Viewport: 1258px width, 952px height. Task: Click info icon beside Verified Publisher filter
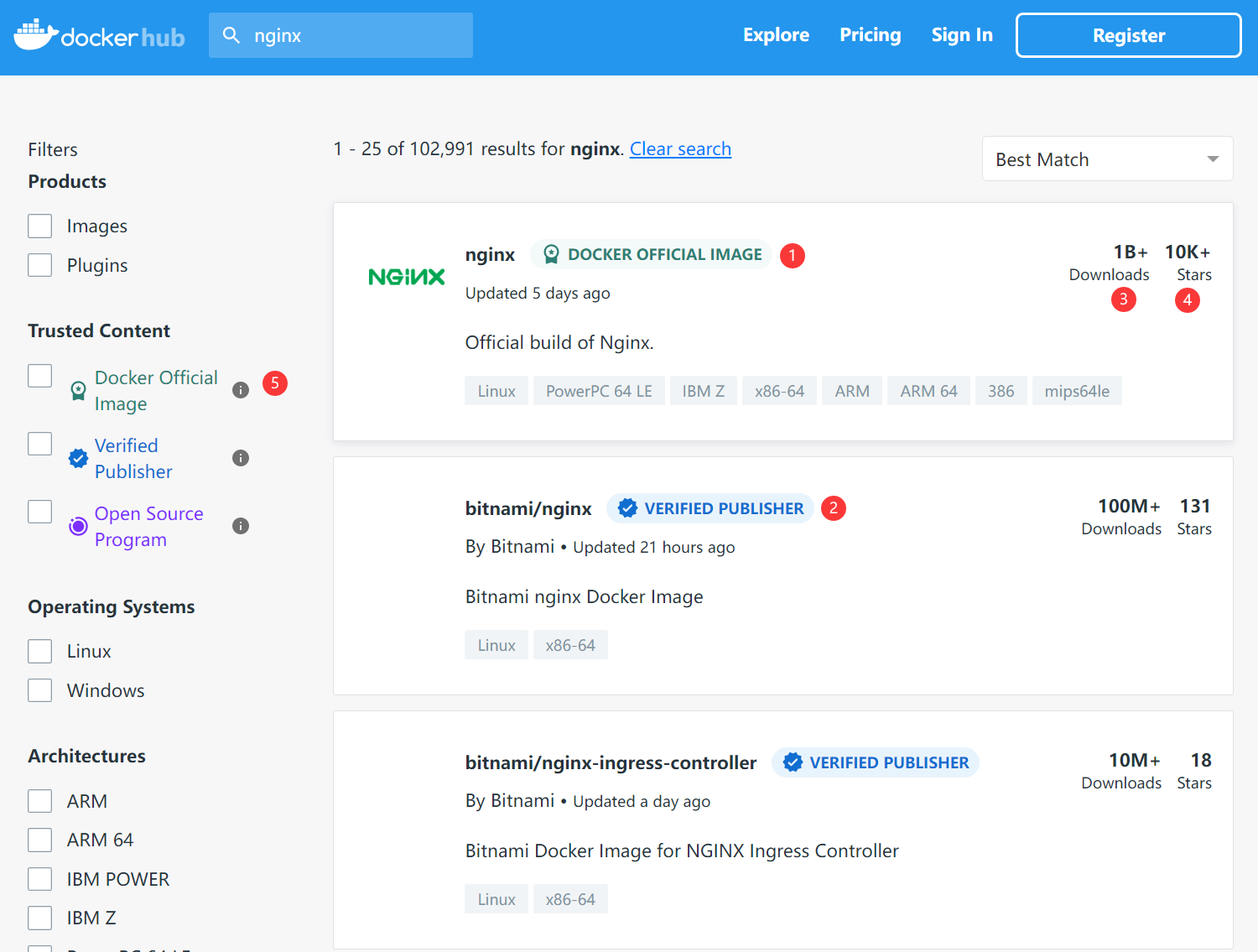(x=241, y=458)
